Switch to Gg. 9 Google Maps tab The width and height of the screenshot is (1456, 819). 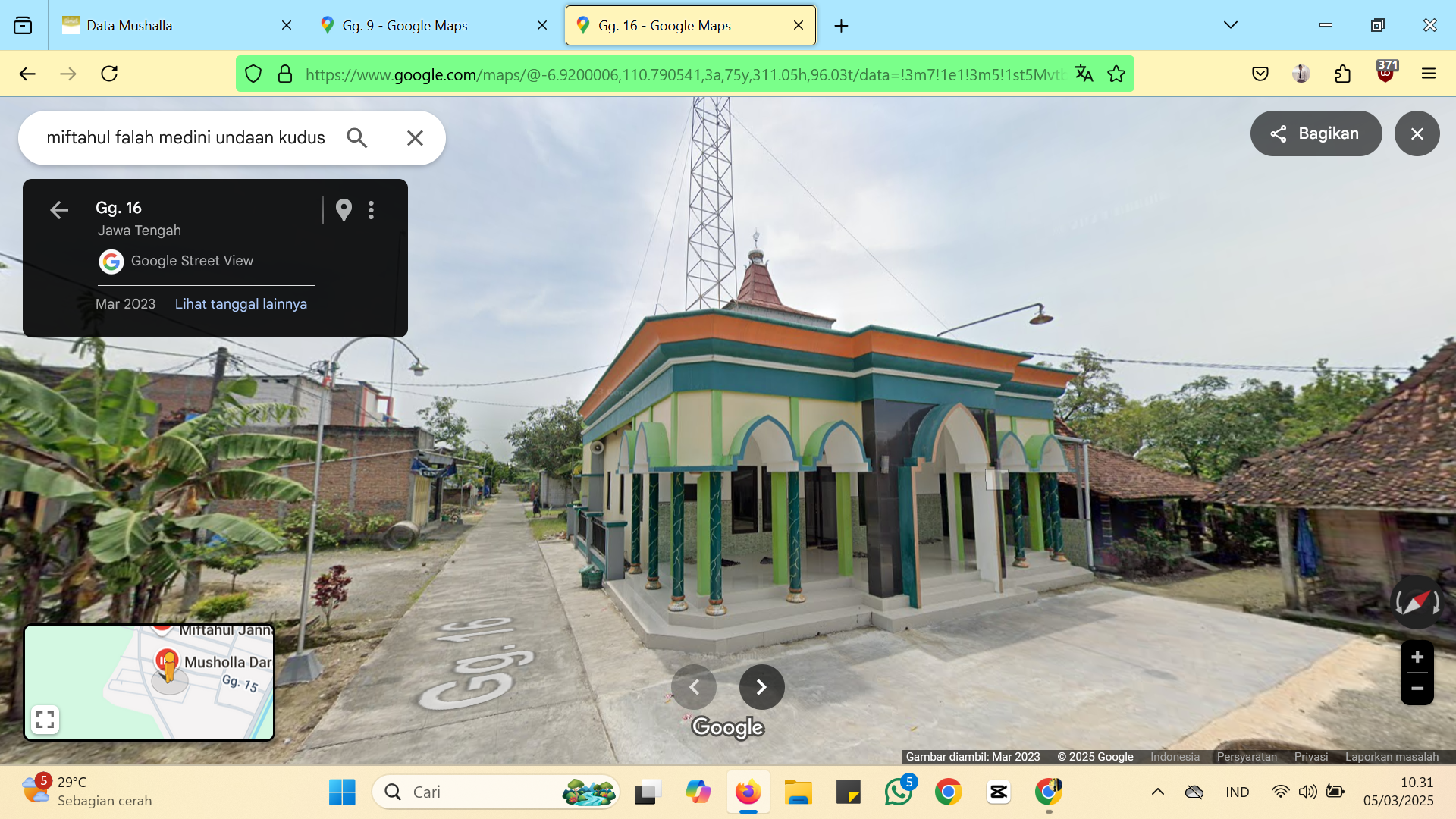point(435,26)
